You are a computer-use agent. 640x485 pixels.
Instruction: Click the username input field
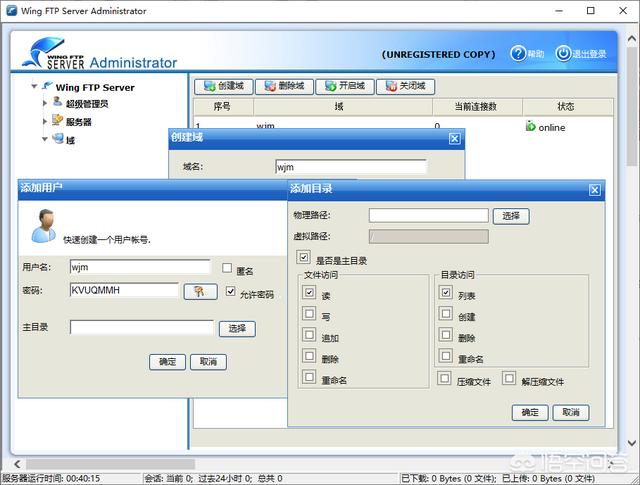[x=140, y=267]
